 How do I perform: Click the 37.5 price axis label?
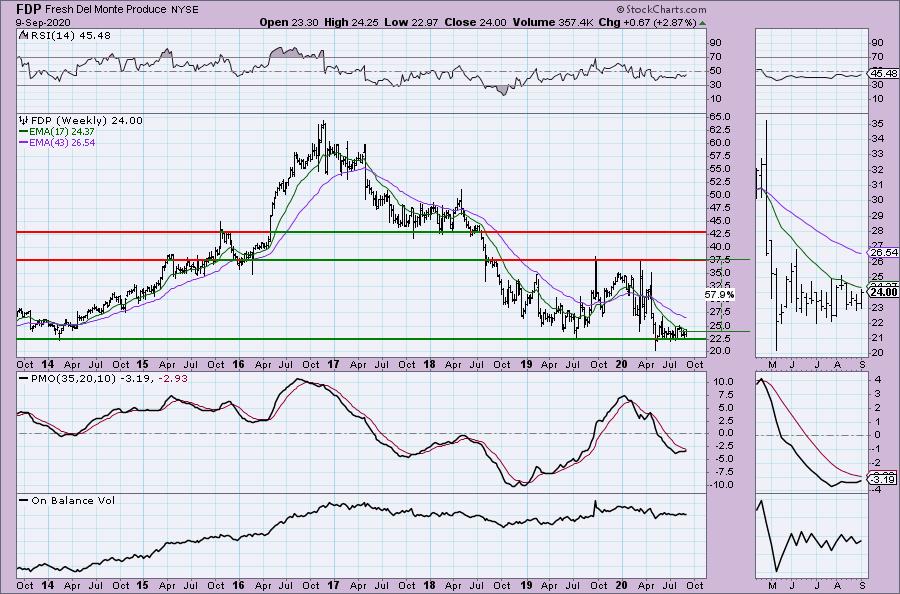[x=720, y=260]
